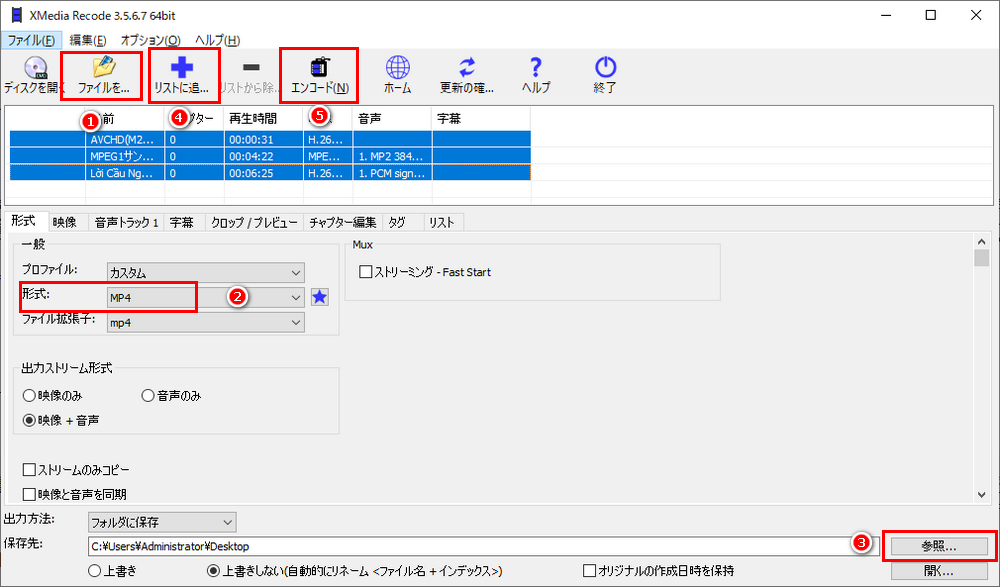Select the 映像のみ (video only) radio button
The width and height of the screenshot is (1000, 587).
click(x=29, y=396)
